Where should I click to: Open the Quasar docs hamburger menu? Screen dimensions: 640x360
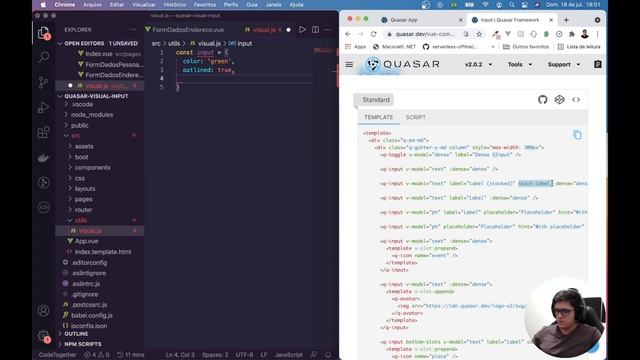[349, 64]
